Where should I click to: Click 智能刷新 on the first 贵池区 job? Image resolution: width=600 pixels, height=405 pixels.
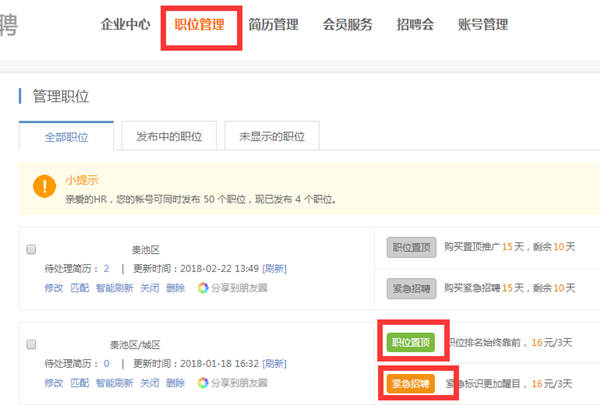[x=114, y=288]
